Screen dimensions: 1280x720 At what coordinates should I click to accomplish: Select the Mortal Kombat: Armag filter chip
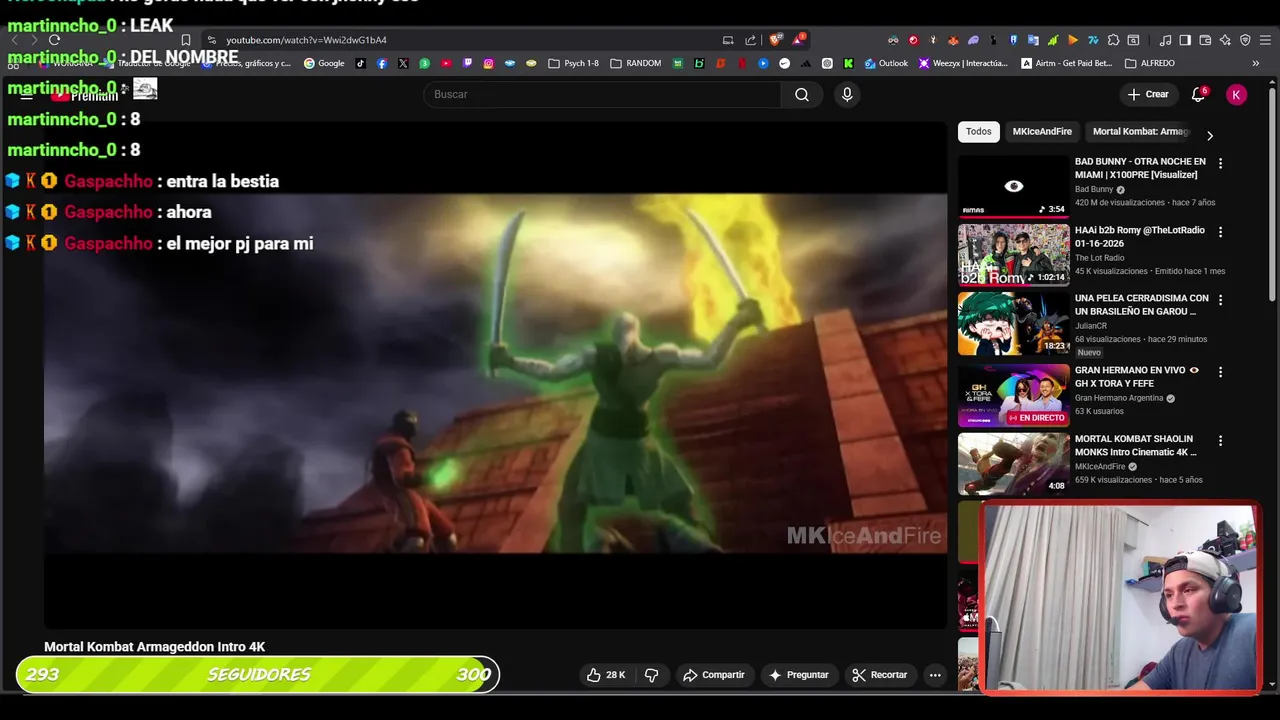click(1140, 132)
